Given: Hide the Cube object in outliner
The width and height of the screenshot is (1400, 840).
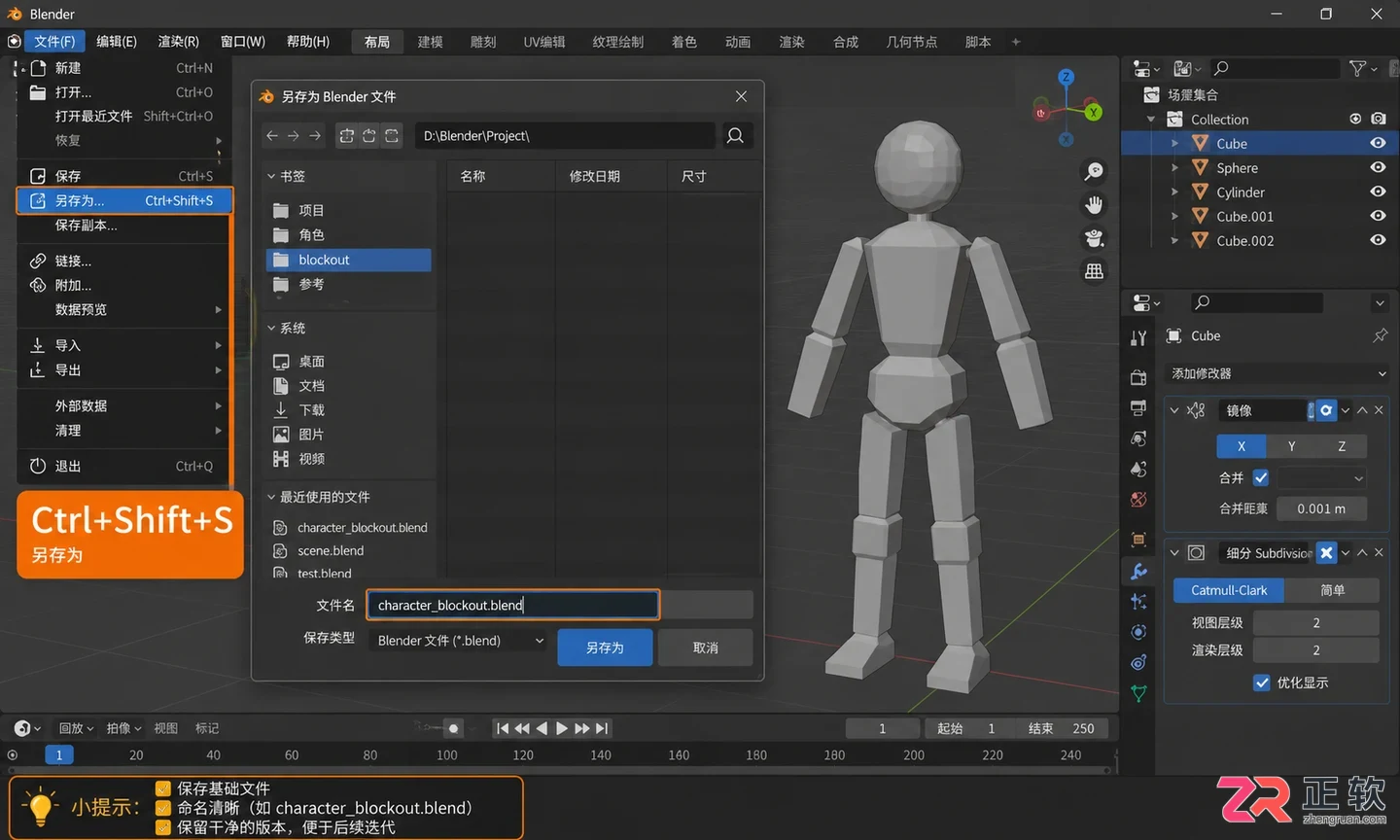Looking at the screenshot, I should tap(1378, 143).
